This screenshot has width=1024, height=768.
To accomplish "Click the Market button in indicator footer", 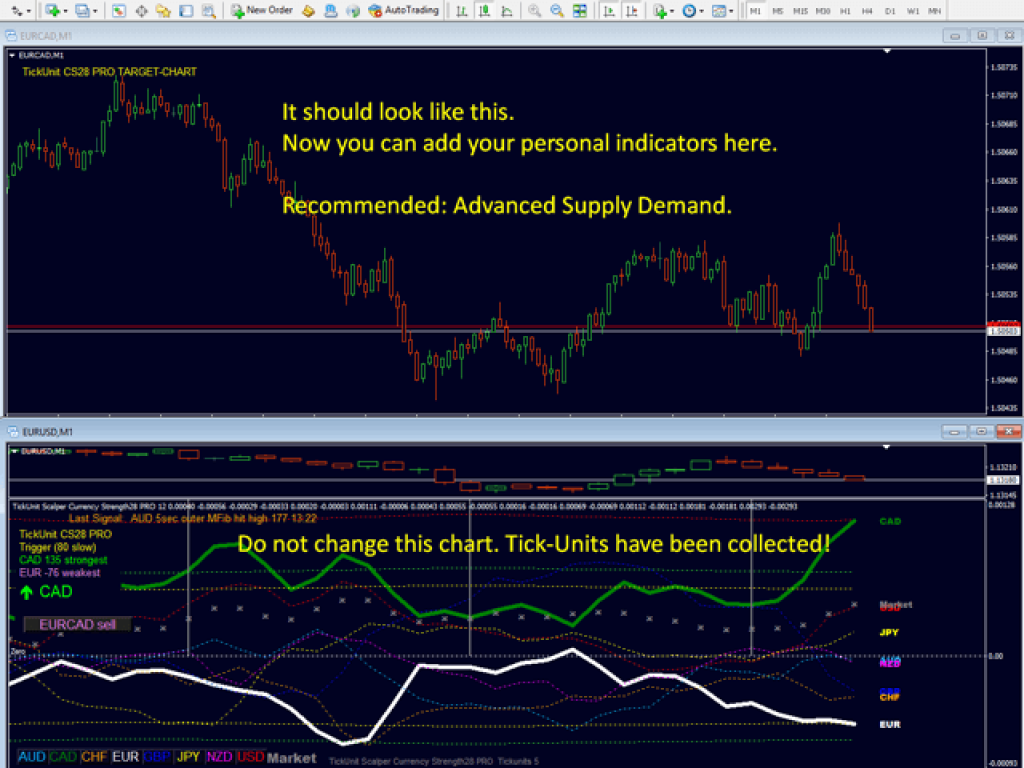I will click(291, 757).
